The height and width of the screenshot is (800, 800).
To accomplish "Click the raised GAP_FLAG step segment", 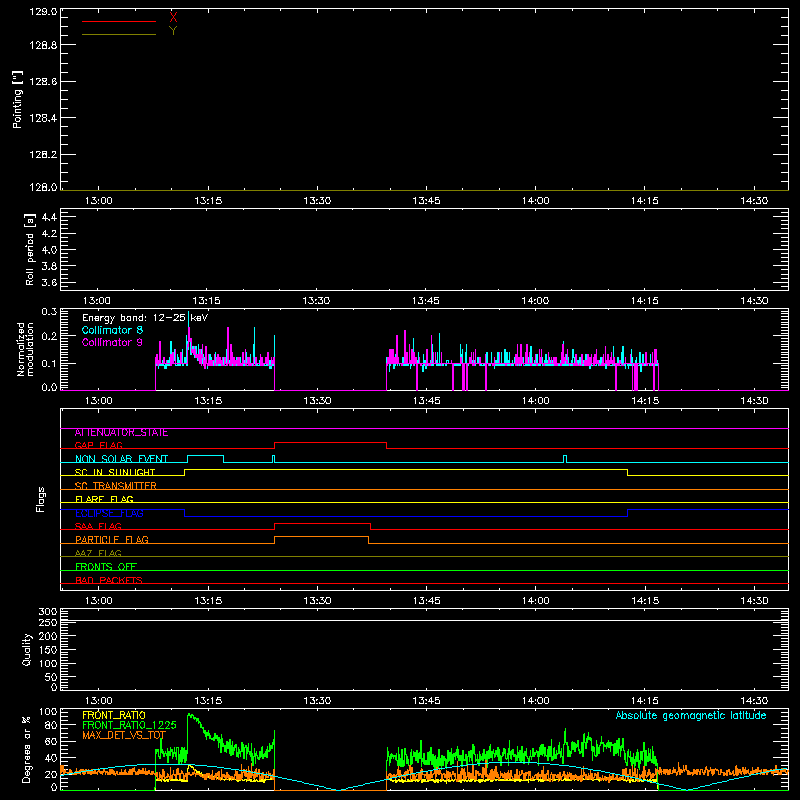I will click(x=331, y=442).
